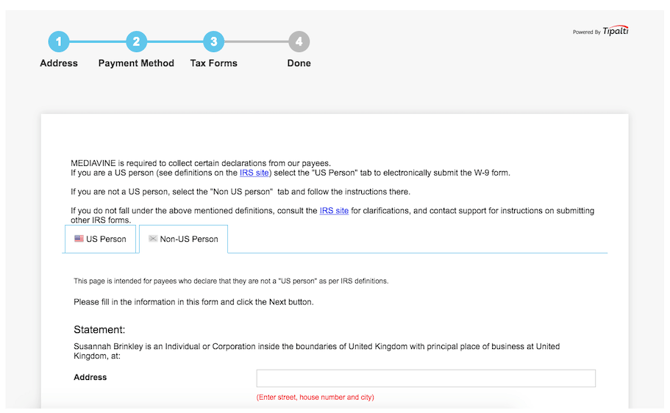The height and width of the screenshot is (413, 670).
Task: Click step 2 Payment Method circle
Action: click(136, 41)
